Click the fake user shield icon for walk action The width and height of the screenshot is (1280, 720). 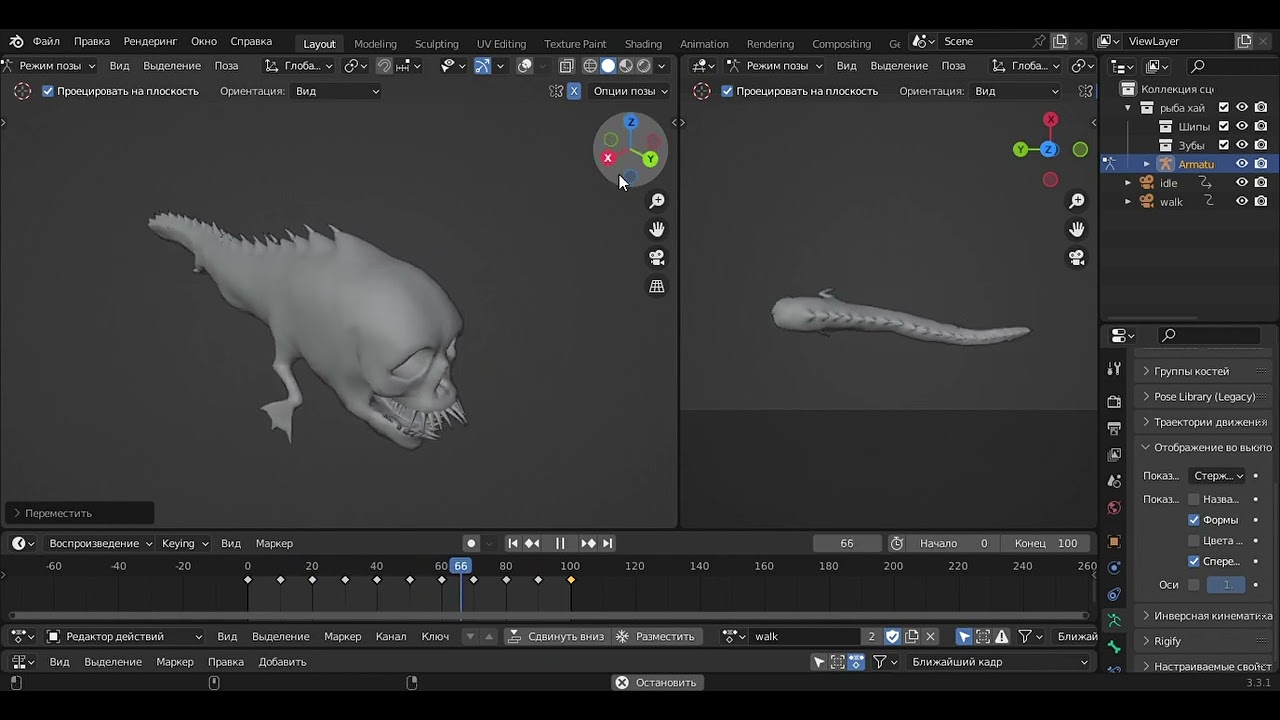(893, 636)
